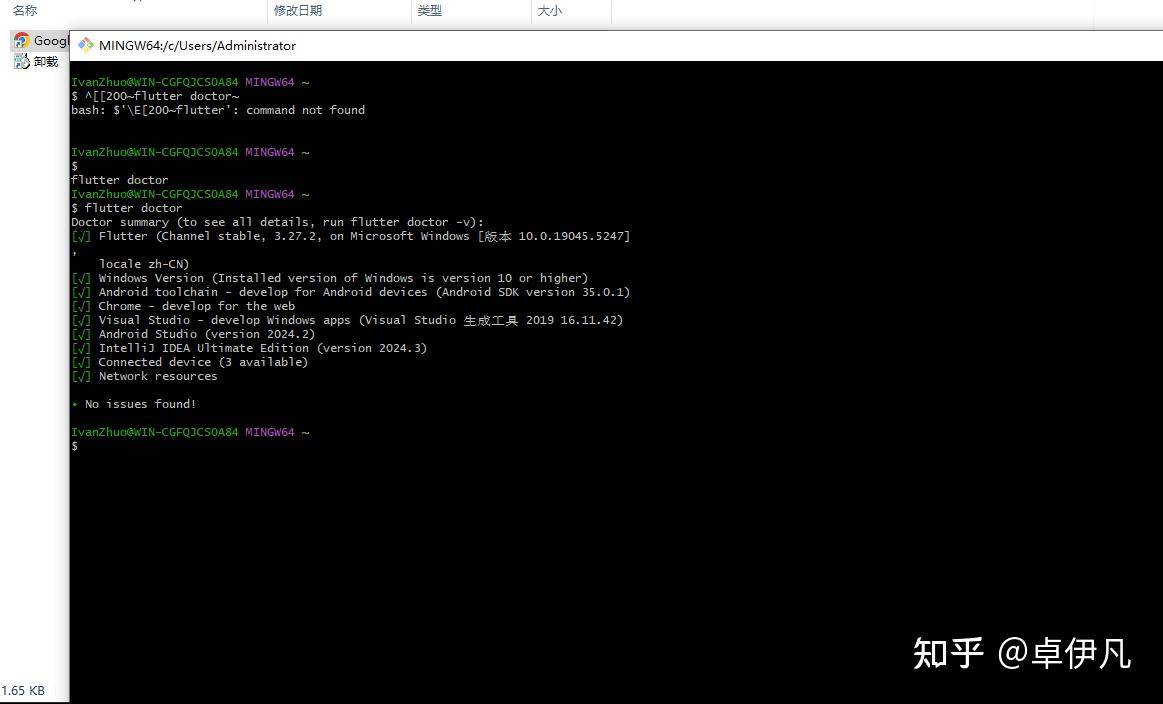Viewport: 1163px width, 704px height.
Task: Sort the file list by the 类型 column
Action: (x=429, y=10)
